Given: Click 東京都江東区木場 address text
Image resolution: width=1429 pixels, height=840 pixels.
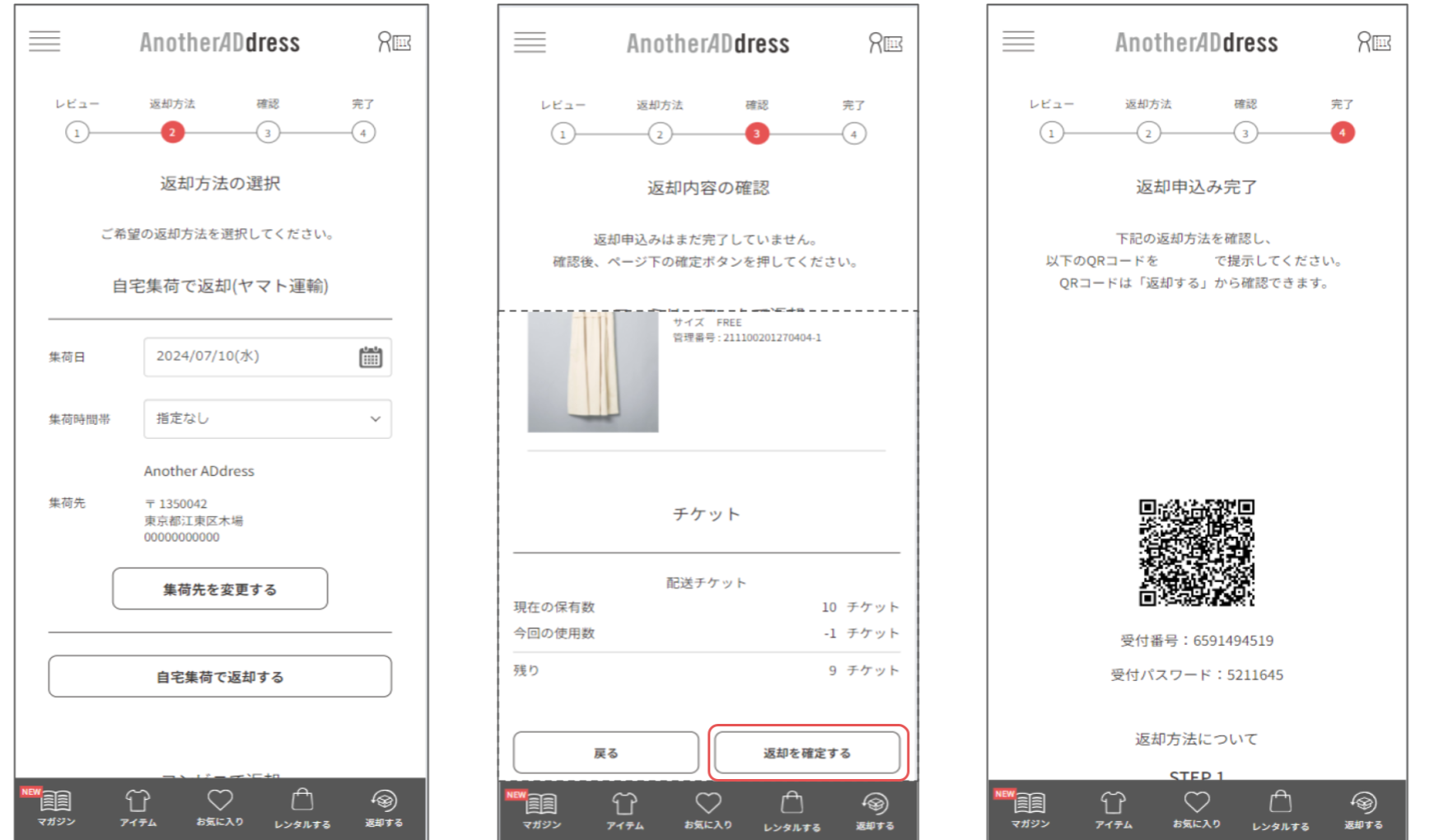Looking at the screenshot, I should point(194,520).
